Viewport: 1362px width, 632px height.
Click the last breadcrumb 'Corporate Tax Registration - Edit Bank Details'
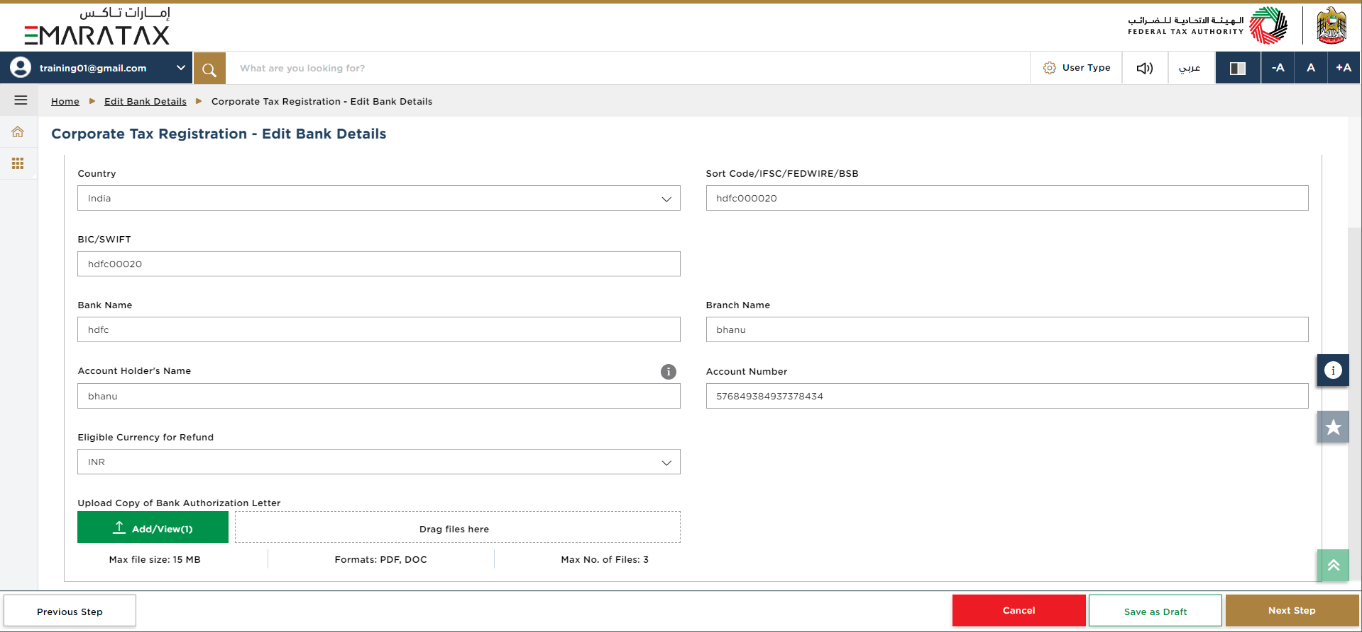322,101
